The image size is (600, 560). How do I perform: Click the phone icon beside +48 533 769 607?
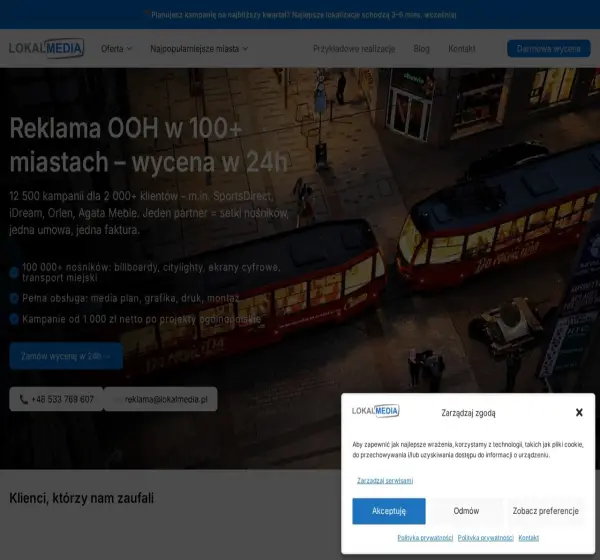coord(23,400)
